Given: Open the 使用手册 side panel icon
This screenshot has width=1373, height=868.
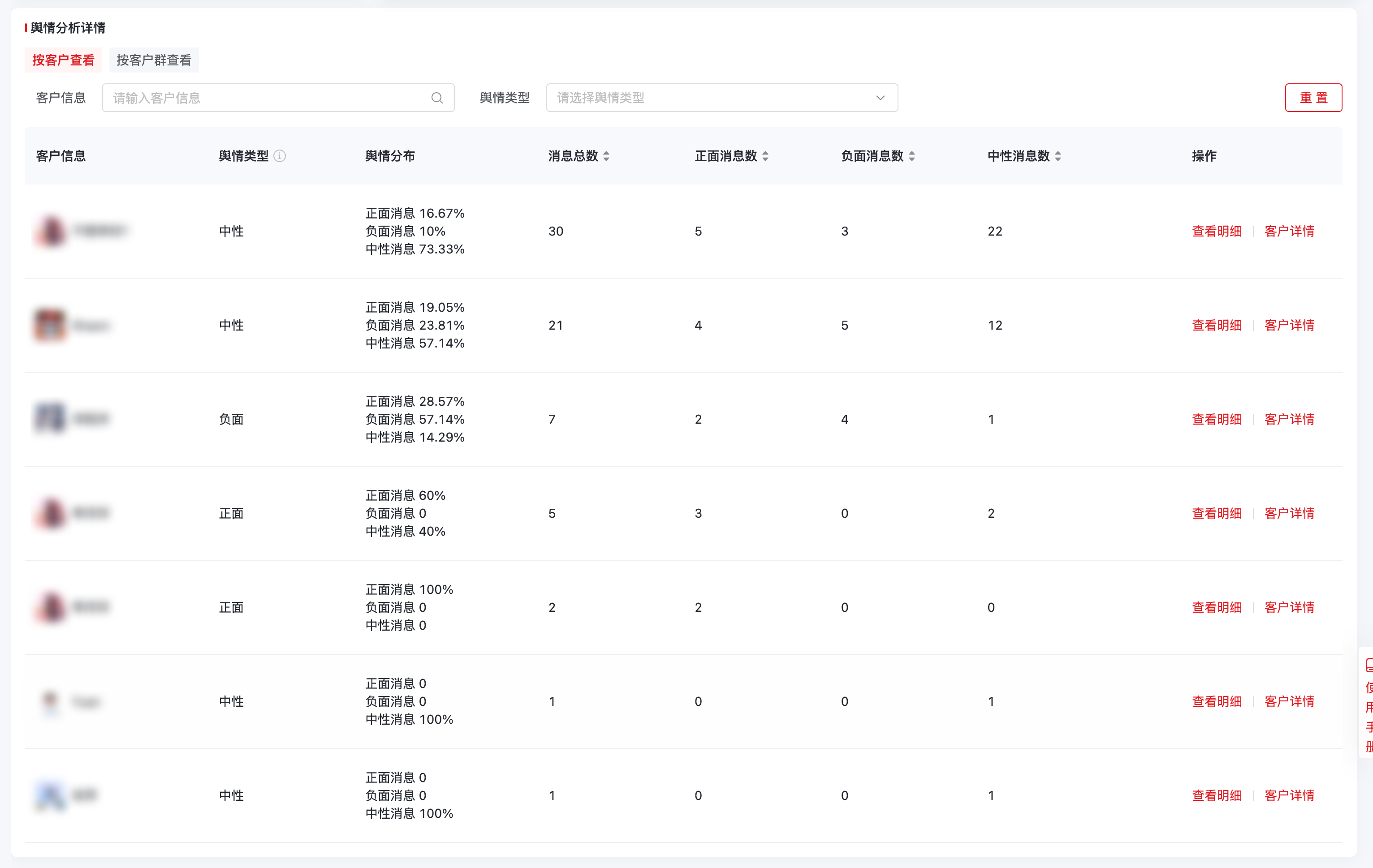Looking at the screenshot, I should point(1368,665).
